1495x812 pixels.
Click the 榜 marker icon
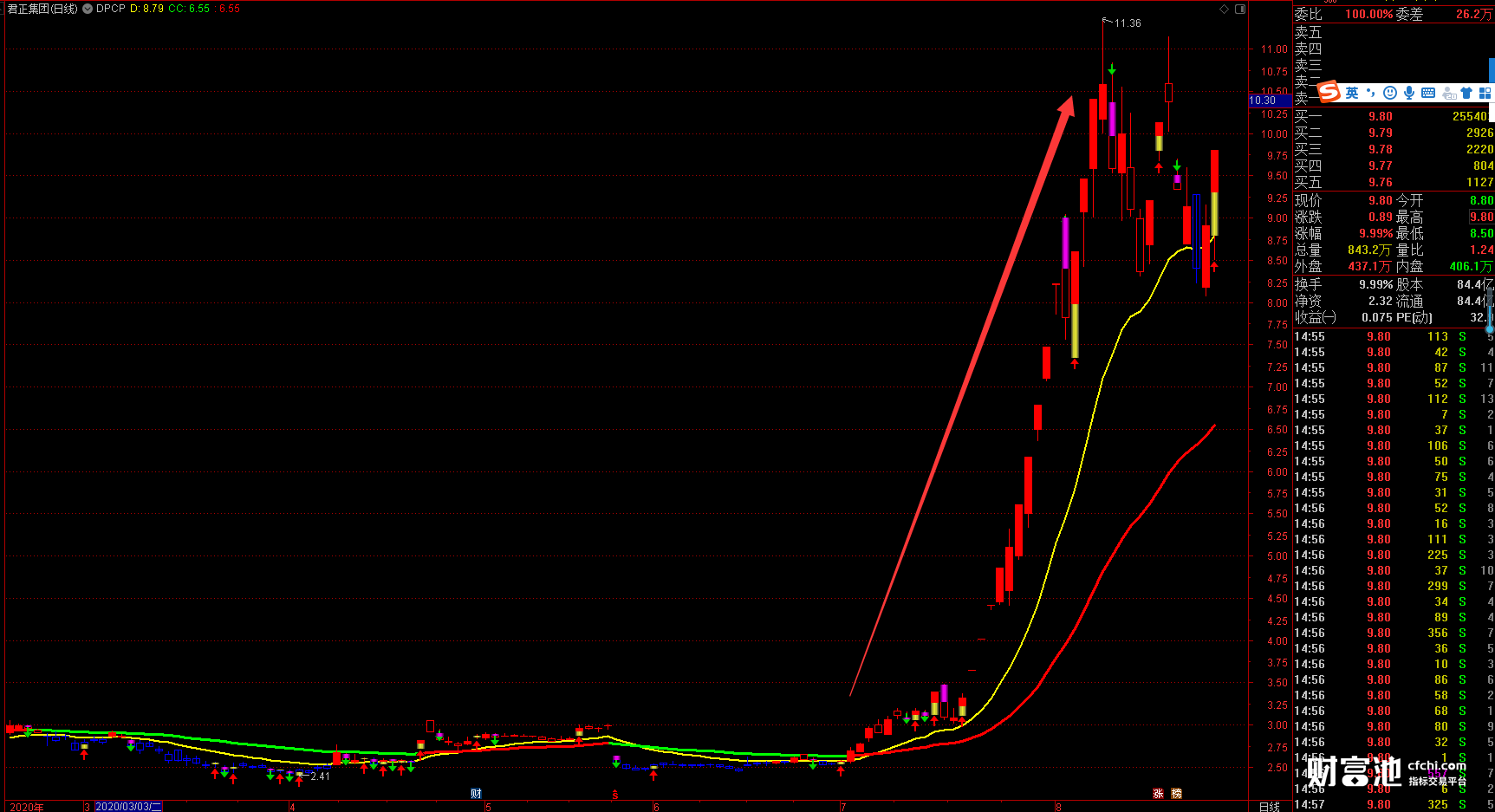pyautogui.click(x=1176, y=794)
